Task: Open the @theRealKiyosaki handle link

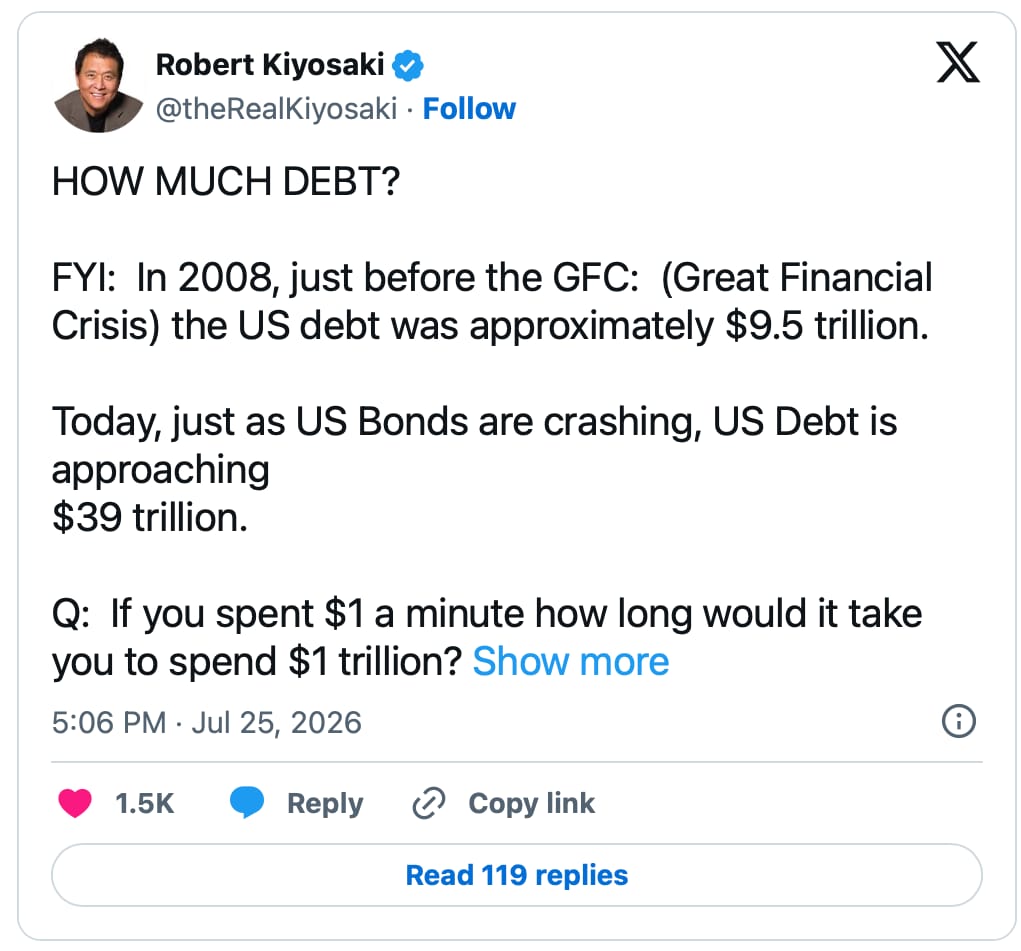Action: pos(276,109)
